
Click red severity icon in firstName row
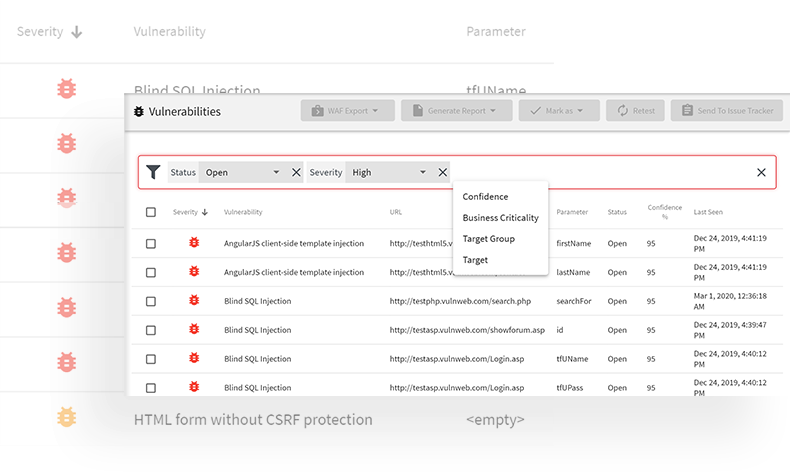(x=194, y=243)
